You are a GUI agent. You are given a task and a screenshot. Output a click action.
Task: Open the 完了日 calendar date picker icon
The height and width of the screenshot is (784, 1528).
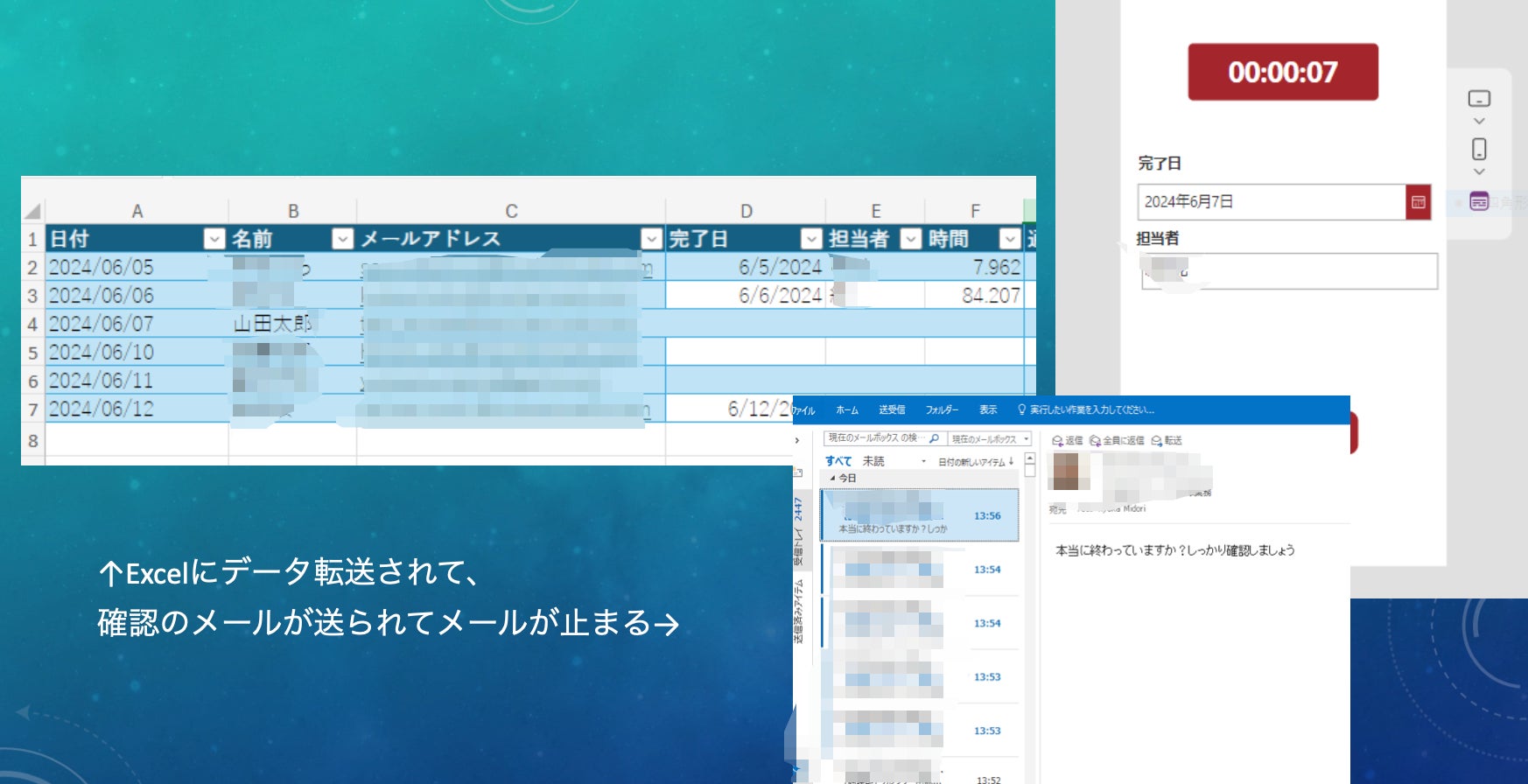click(x=1419, y=202)
